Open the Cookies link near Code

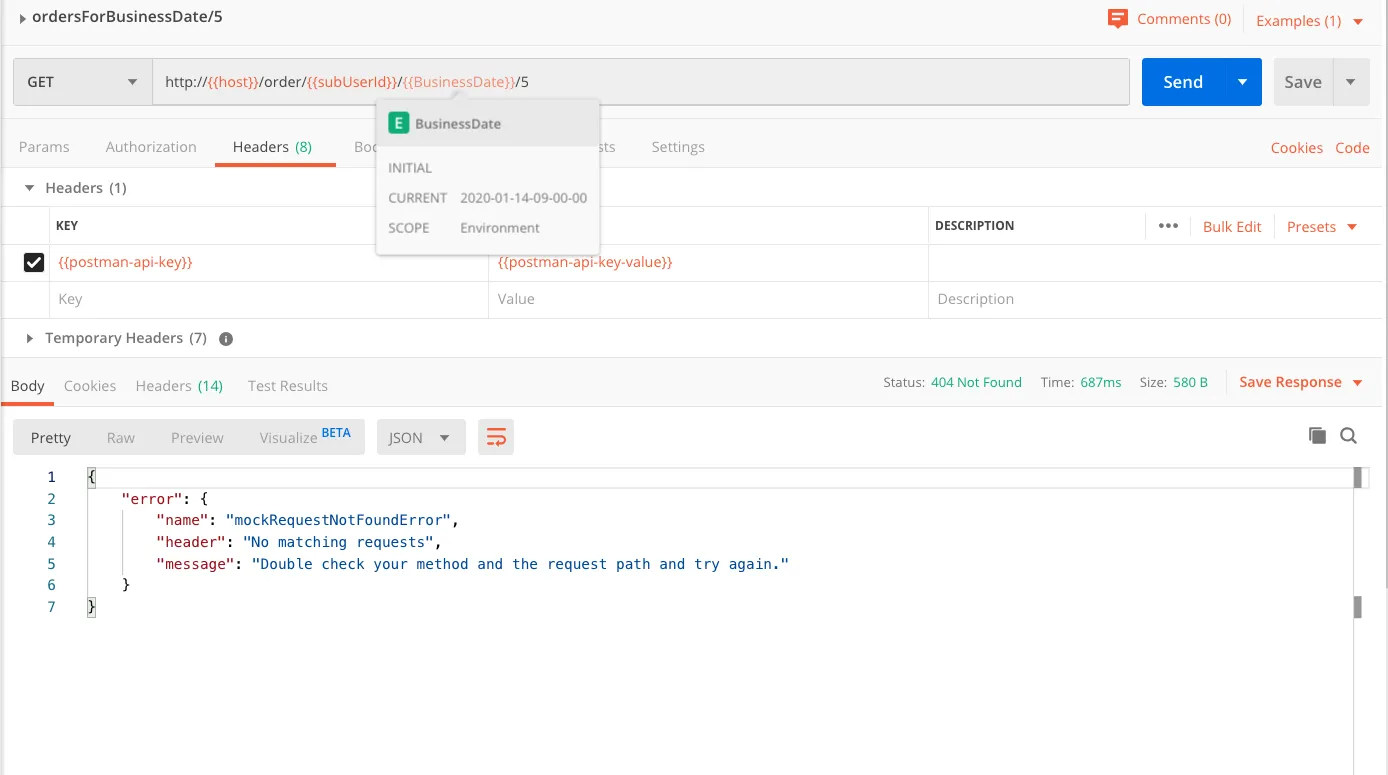[x=1297, y=148]
